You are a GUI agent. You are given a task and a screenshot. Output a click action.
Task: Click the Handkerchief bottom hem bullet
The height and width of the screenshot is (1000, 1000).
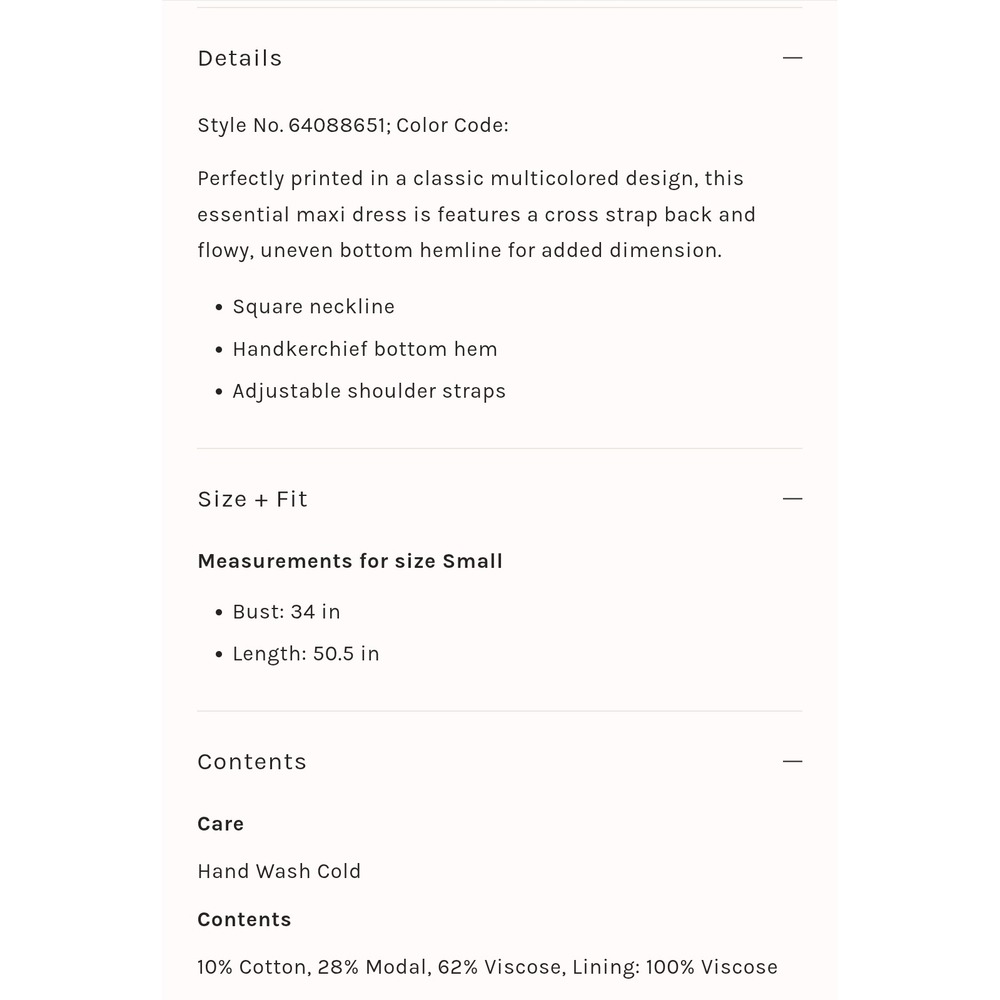[x=365, y=349]
